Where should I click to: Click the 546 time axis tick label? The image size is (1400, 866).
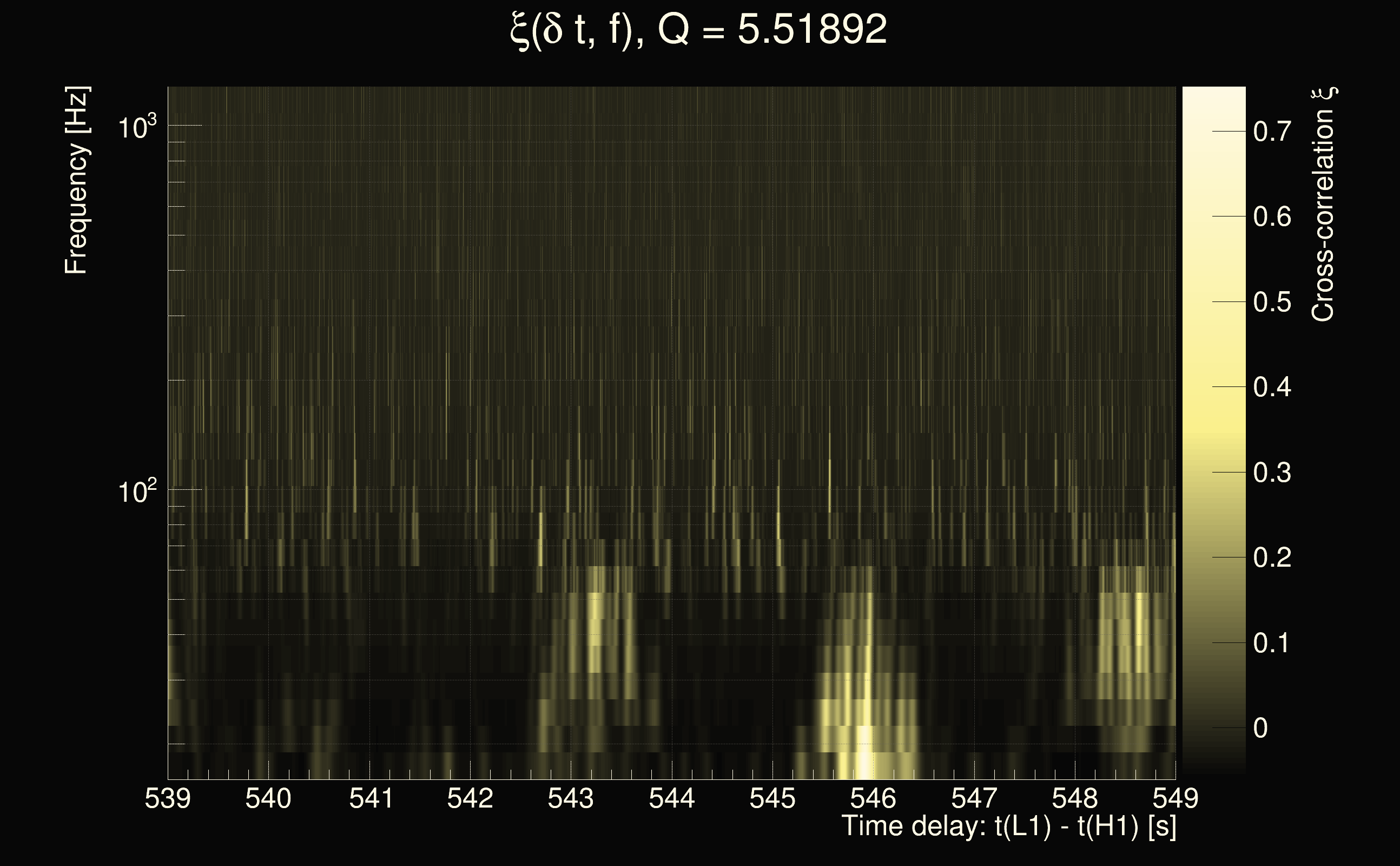(873, 798)
